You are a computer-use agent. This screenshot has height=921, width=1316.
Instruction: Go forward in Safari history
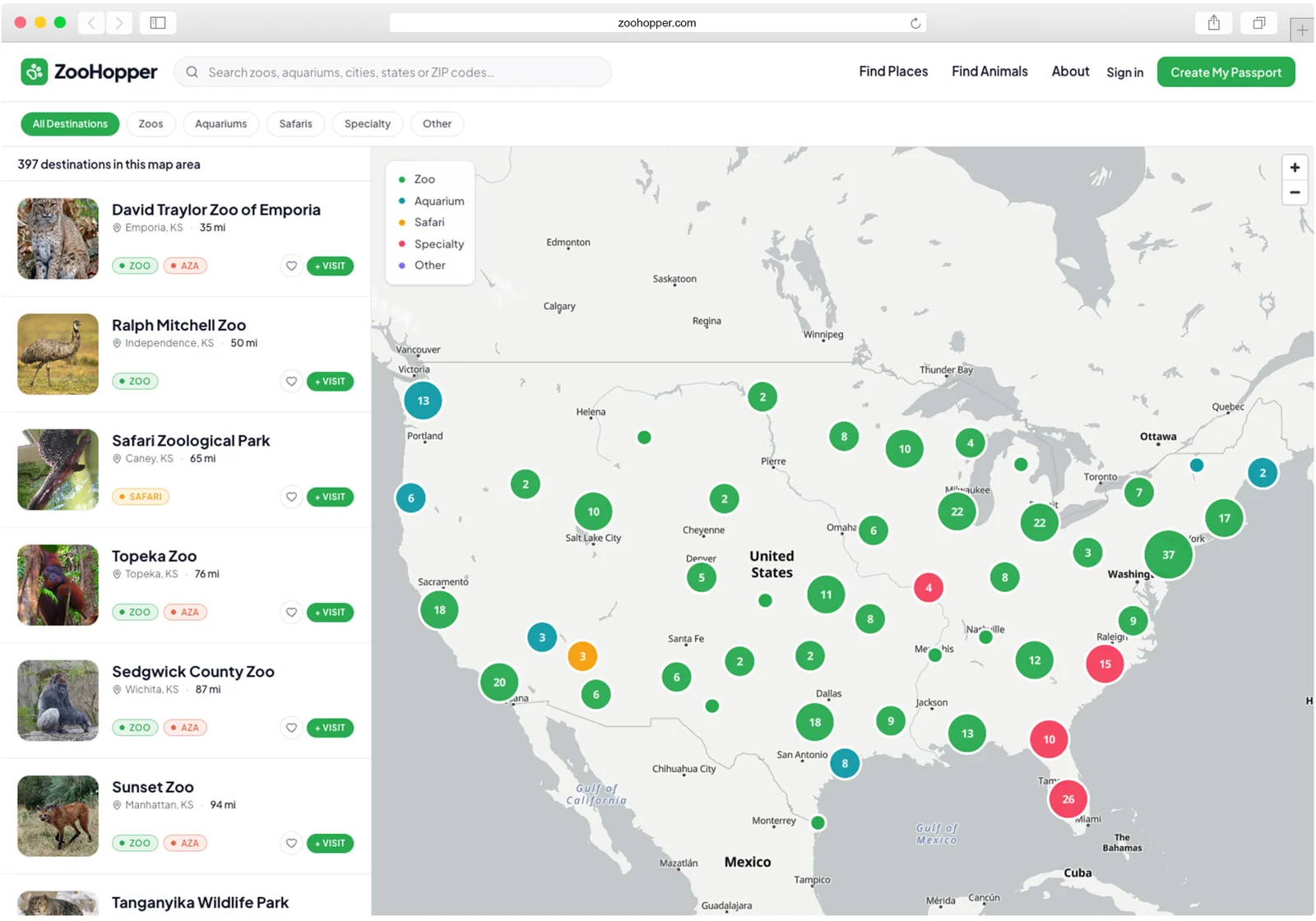click(119, 23)
